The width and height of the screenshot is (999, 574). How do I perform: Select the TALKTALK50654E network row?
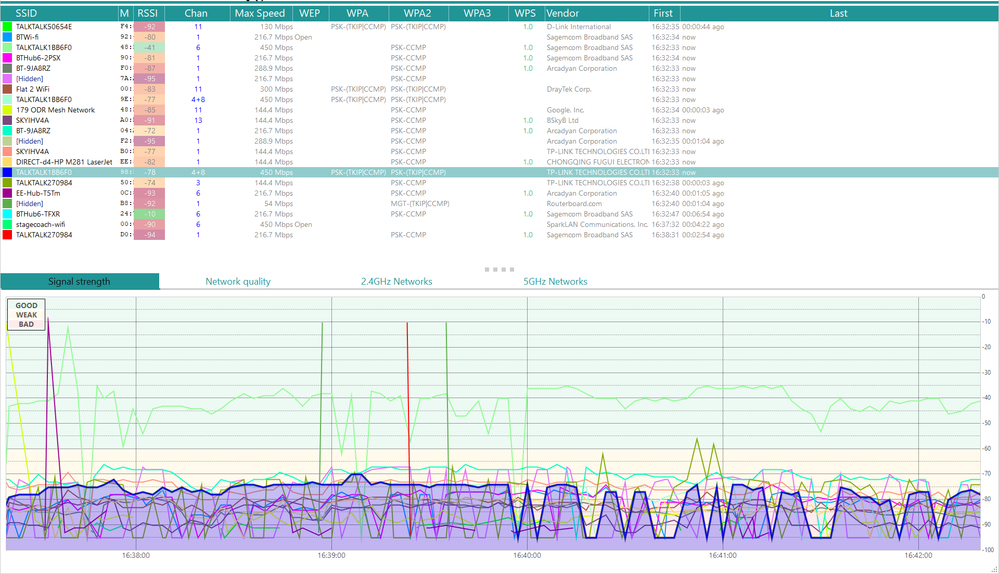tap(500, 27)
